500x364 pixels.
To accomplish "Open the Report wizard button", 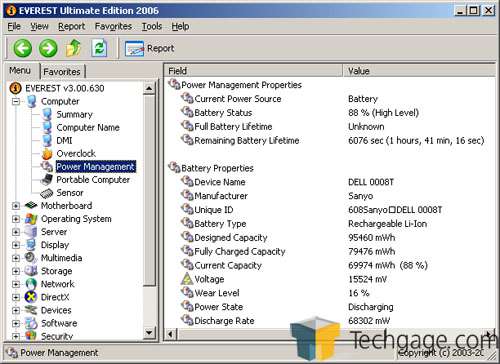I will [150, 49].
